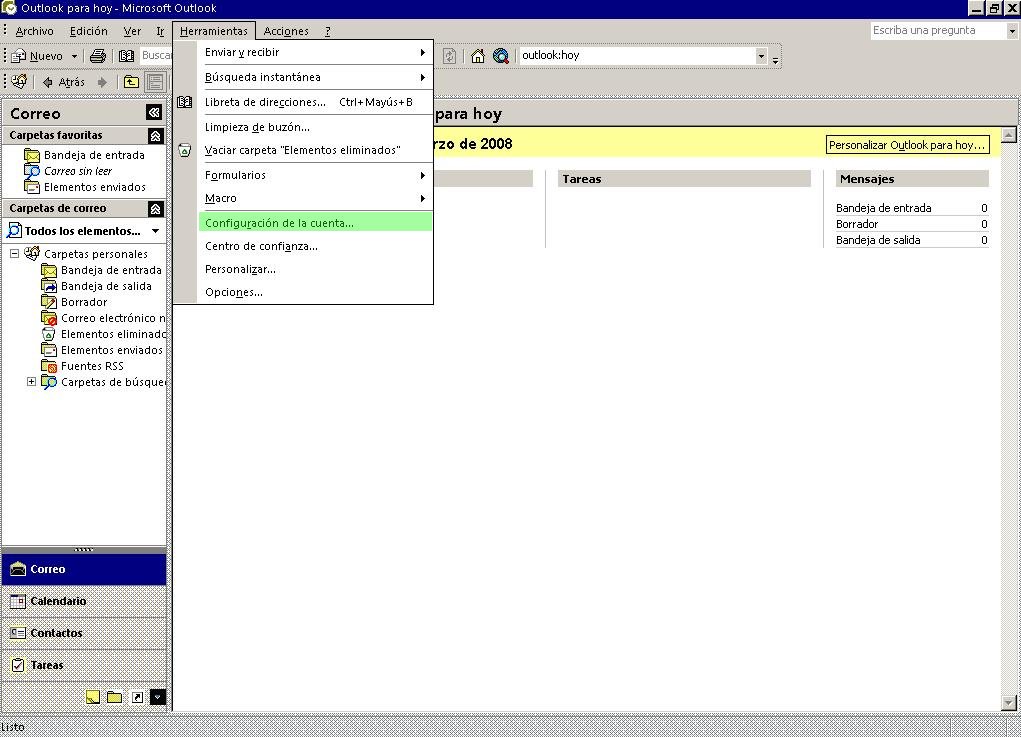1021x737 pixels.
Task: Collapse the navigation pane with double chevron
Action: click(154, 113)
